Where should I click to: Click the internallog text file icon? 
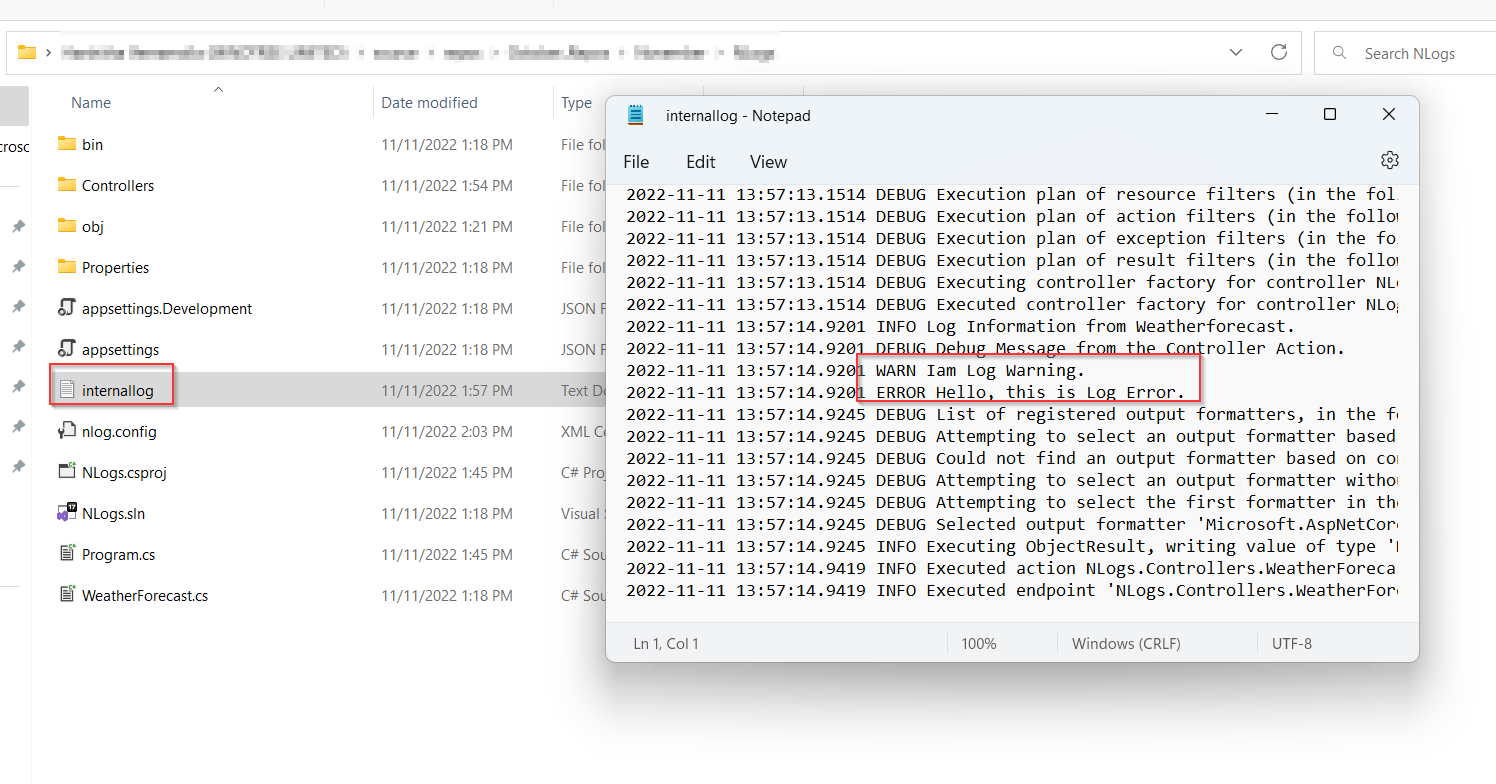67,390
